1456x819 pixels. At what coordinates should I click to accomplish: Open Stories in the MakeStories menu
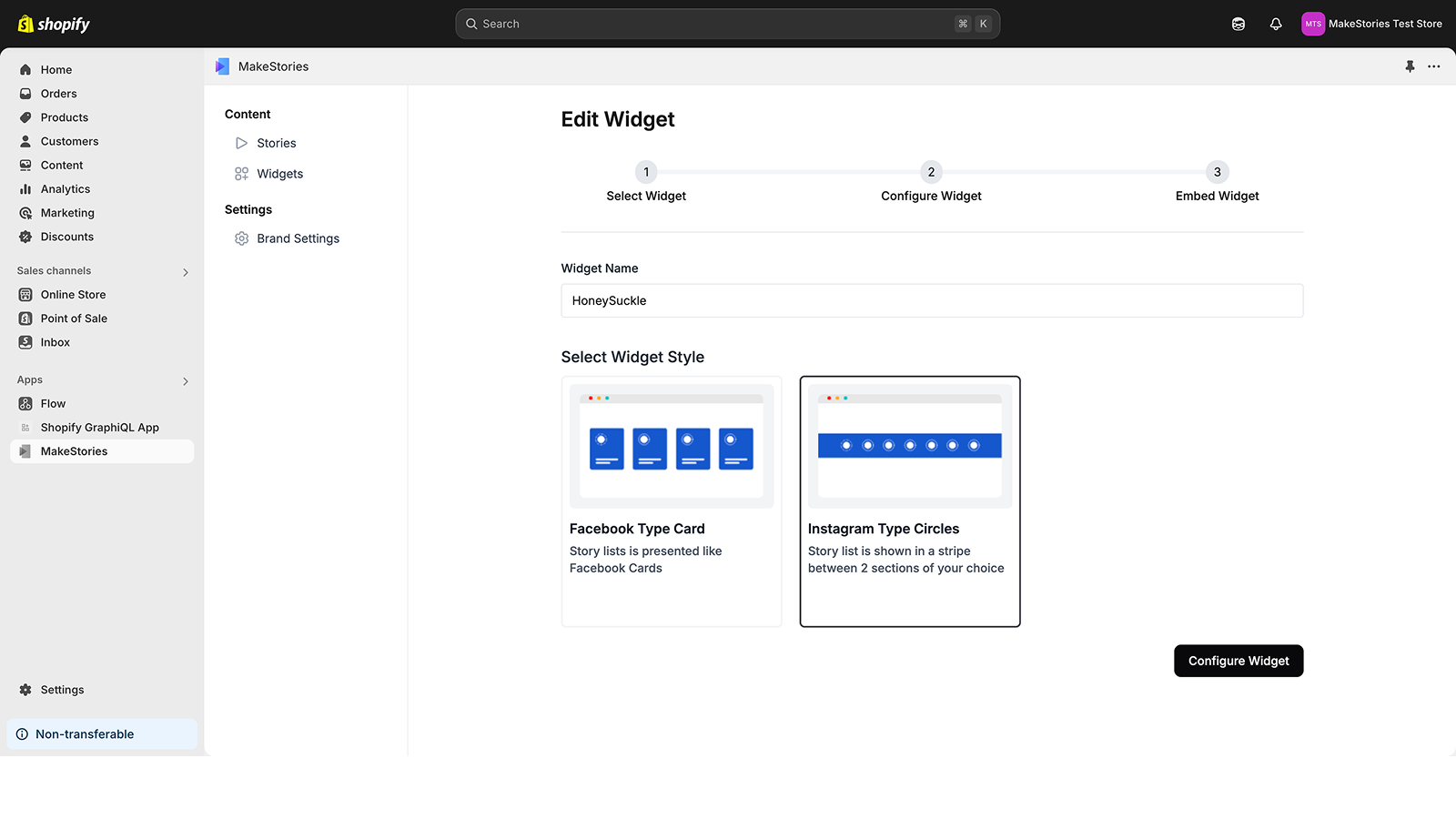[x=278, y=143]
